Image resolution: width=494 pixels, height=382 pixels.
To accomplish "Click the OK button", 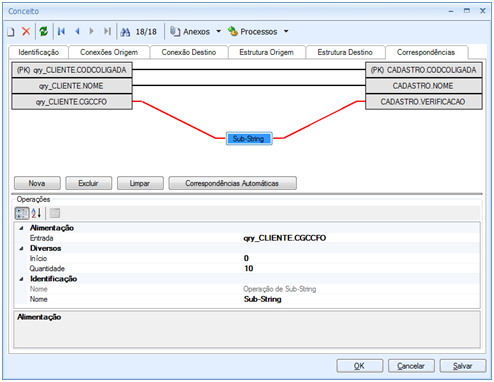I will point(360,366).
